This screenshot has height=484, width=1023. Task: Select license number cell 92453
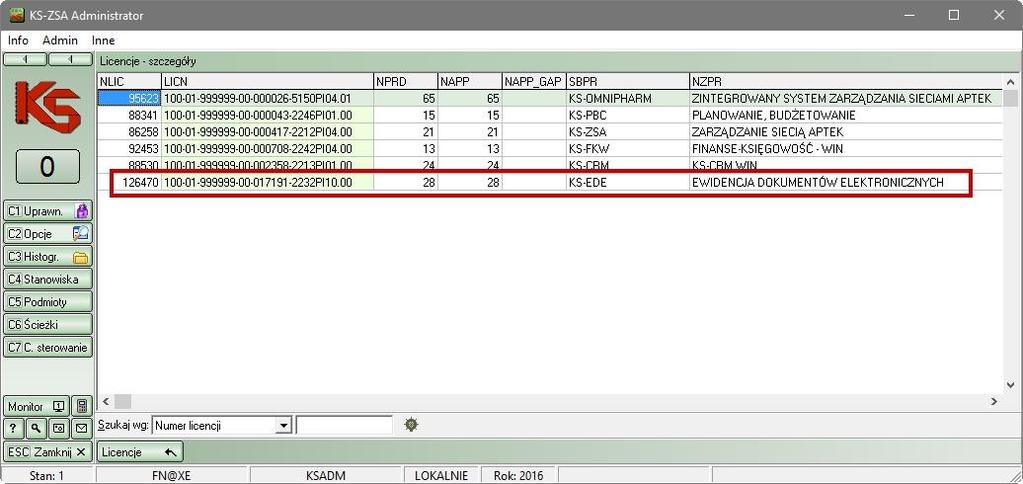tap(129, 149)
